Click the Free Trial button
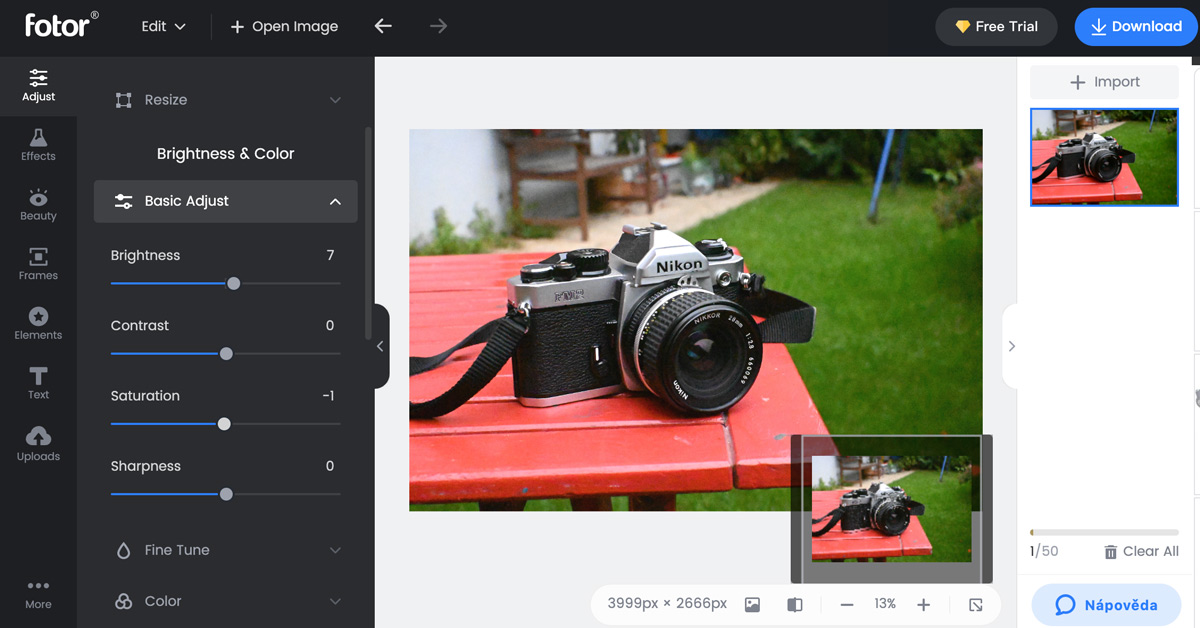Image resolution: width=1200 pixels, height=628 pixels. point(996,27)
